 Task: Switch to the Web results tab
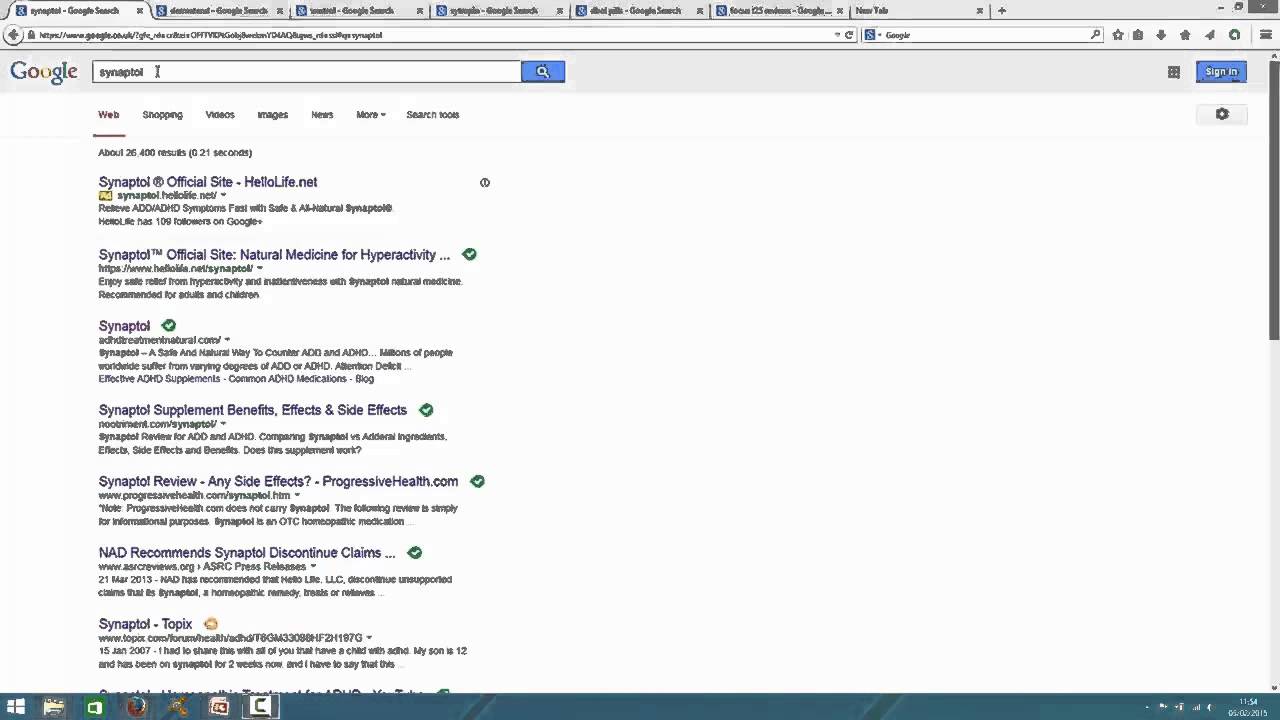coord(108,115)
